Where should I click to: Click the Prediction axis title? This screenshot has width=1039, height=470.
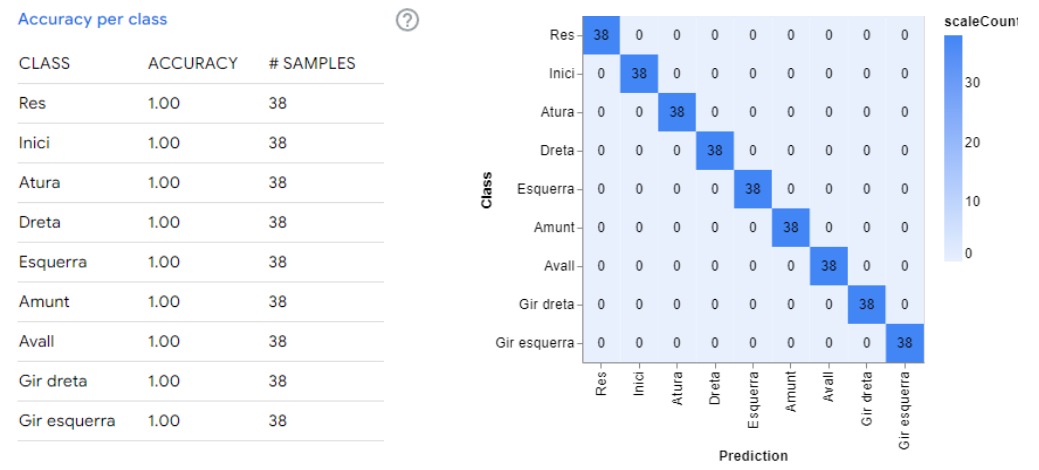pyautogui.click(x=753, y=455)
